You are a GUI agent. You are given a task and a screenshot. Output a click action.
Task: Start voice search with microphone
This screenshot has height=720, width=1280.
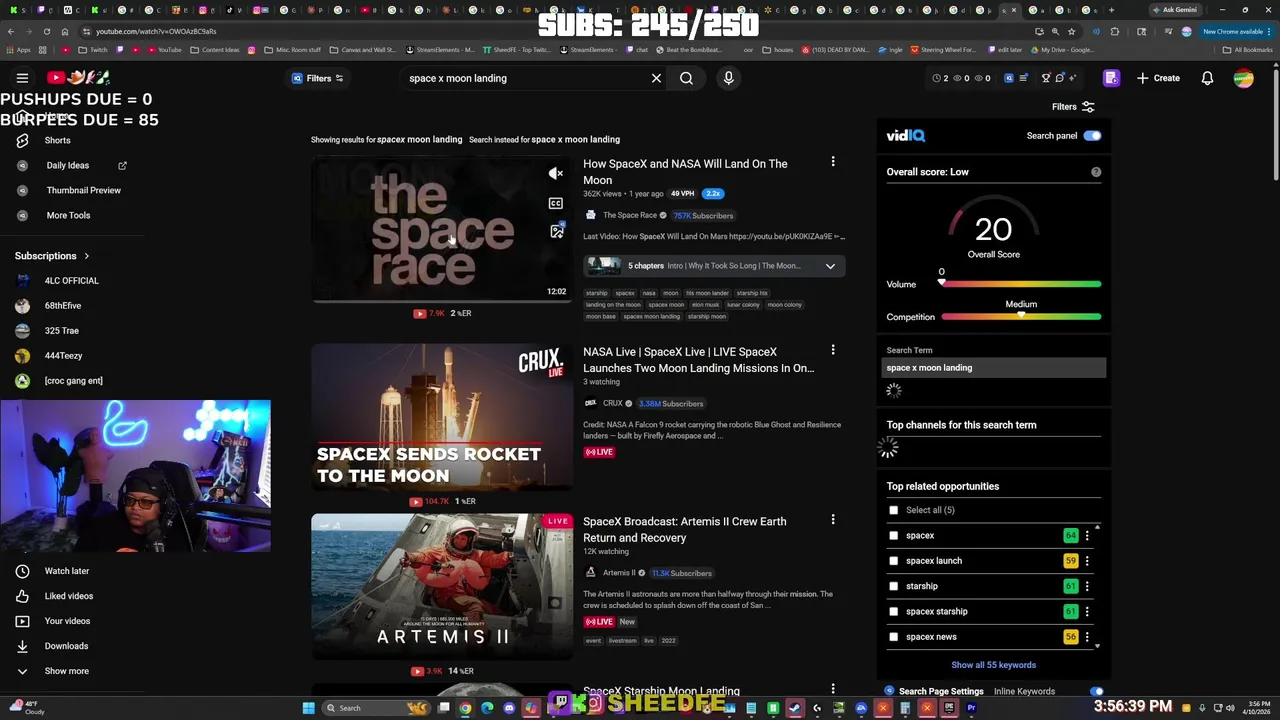(x=728, y=78)
